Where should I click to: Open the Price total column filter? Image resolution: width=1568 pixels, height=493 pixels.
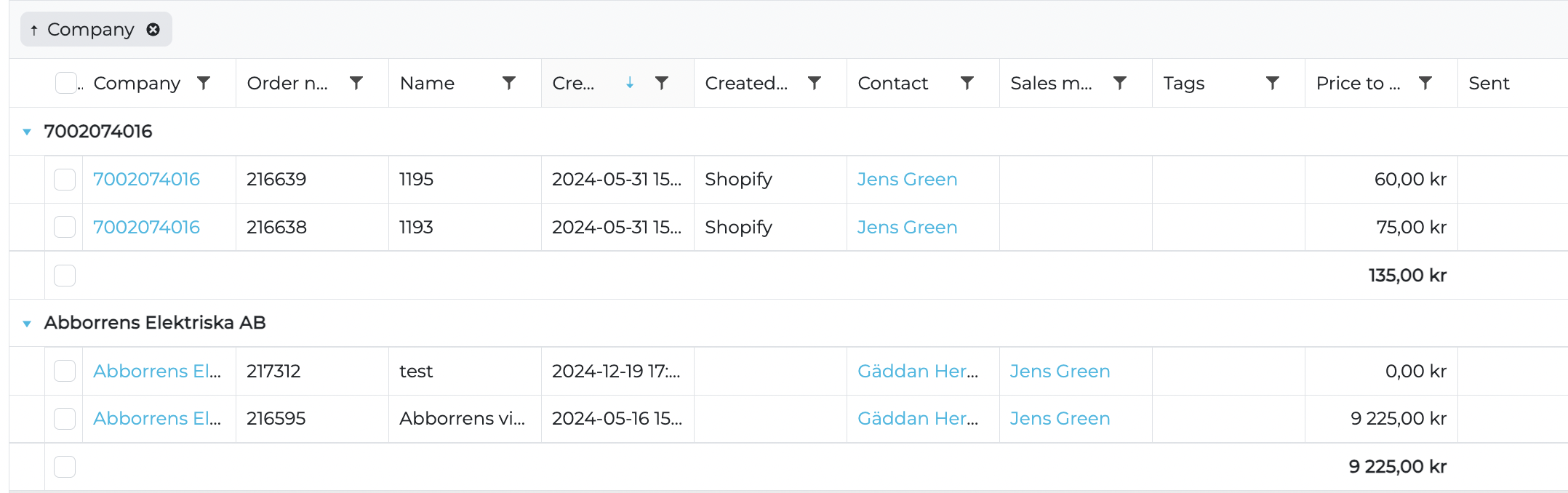pyautogui.click(x=1425, y=83)
